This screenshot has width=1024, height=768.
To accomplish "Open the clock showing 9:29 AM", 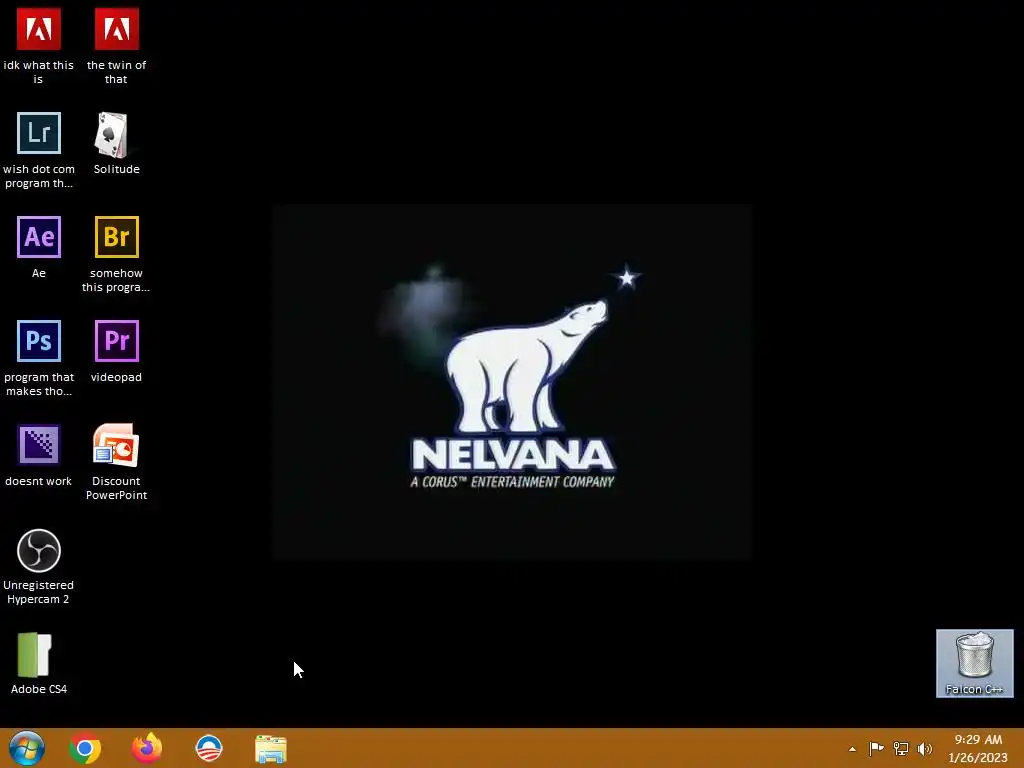I will [978, 748].
